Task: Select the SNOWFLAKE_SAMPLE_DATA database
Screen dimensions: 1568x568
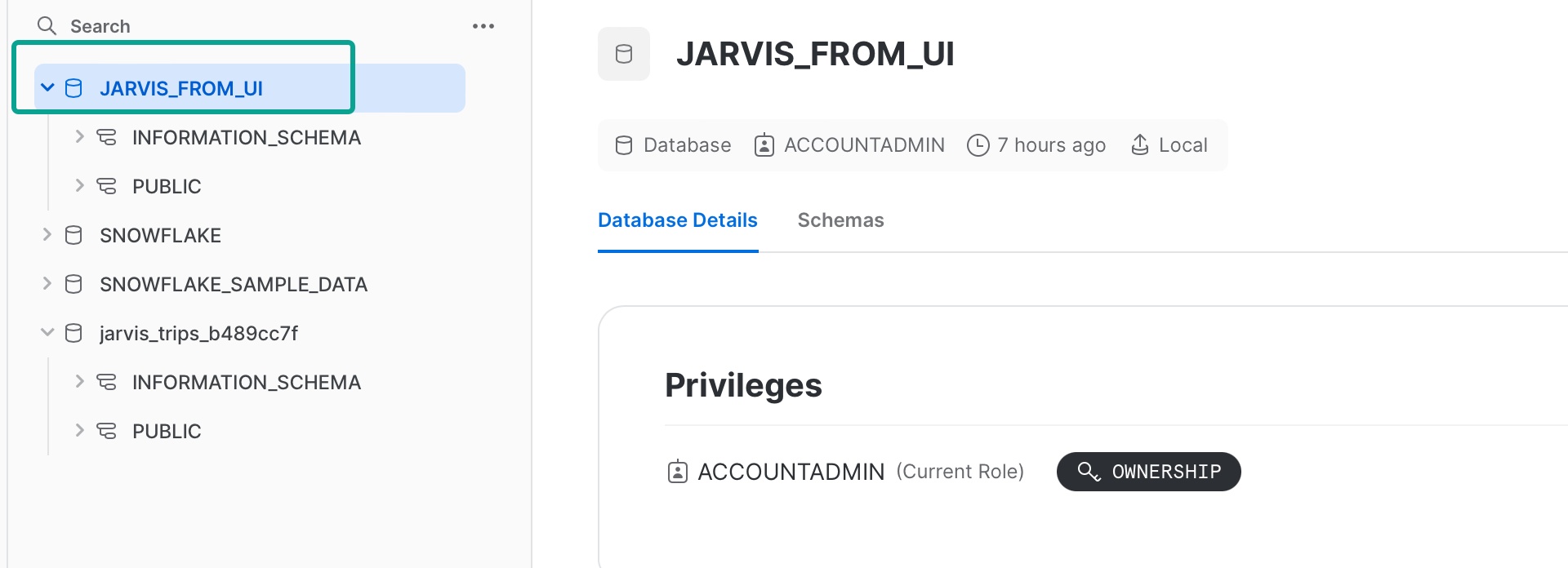Action: [x=234, y=284]
